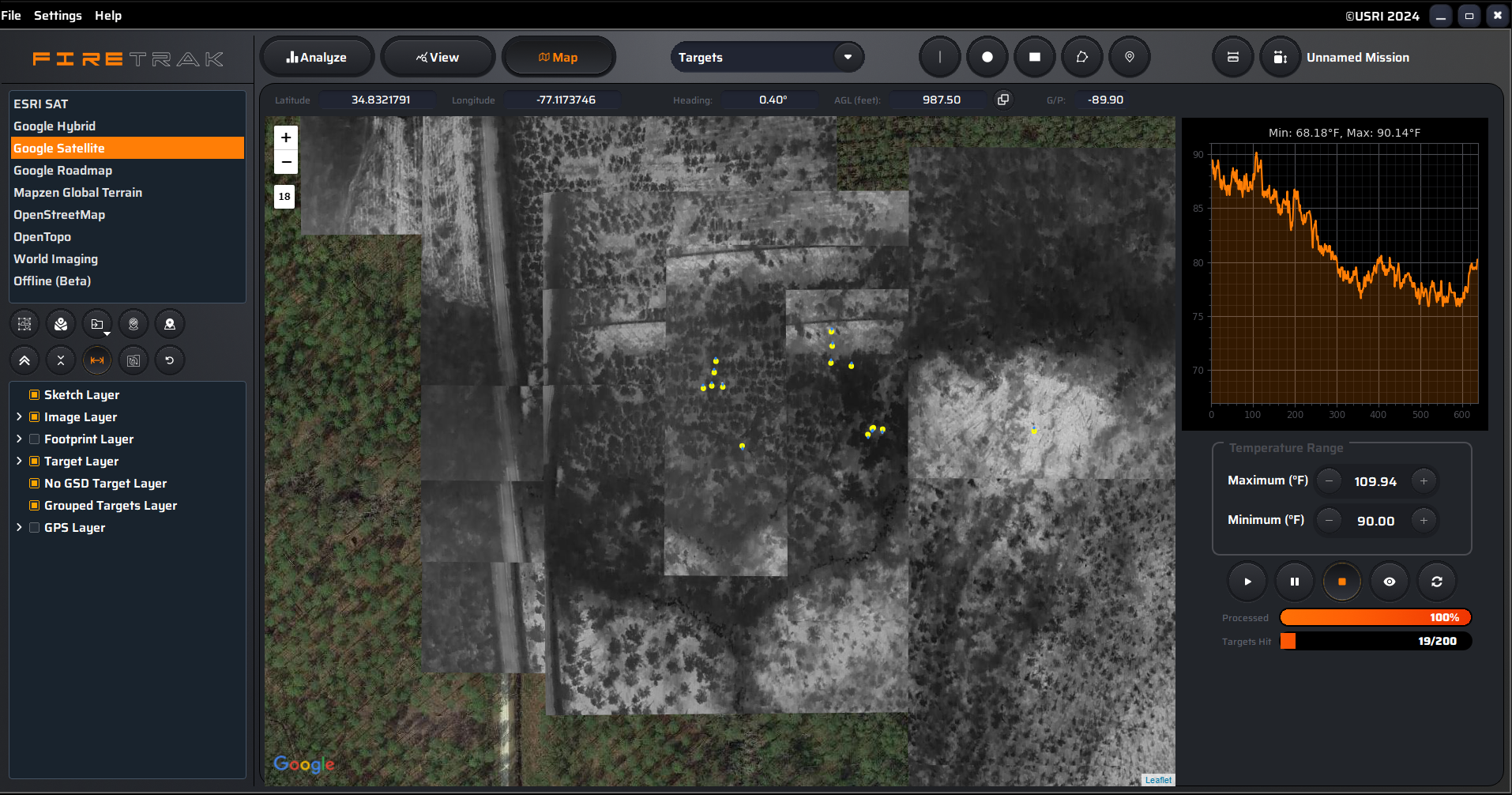1512x795 pixels.
Task: Expand the Image Layer tree node
Action: pos(19,417)
